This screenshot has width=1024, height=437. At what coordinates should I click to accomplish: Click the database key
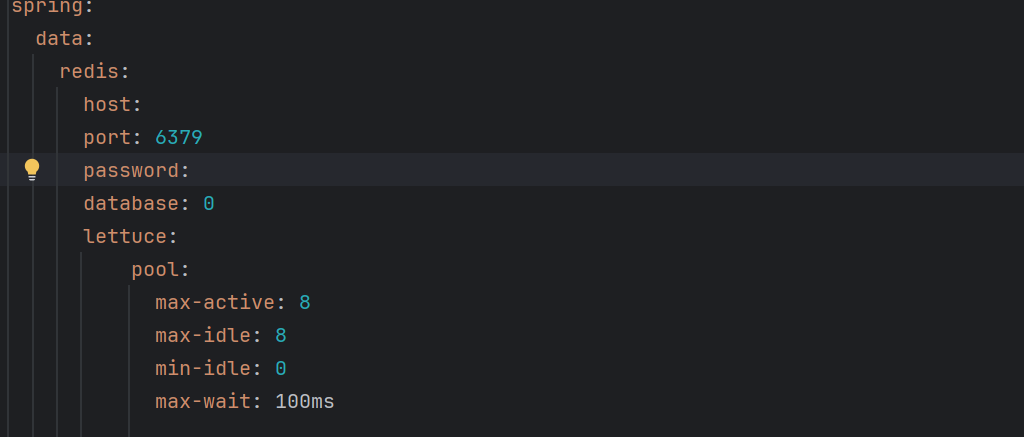tap(131, 204)
